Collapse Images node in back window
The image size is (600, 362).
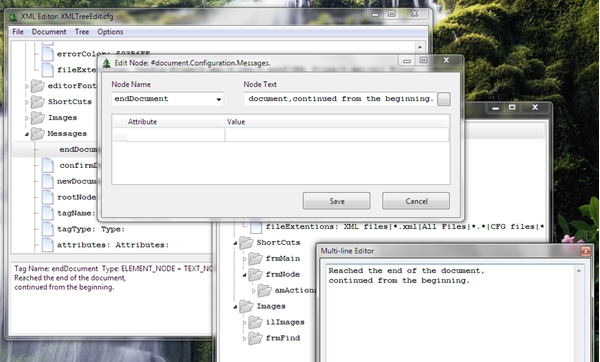coord(235,307)
